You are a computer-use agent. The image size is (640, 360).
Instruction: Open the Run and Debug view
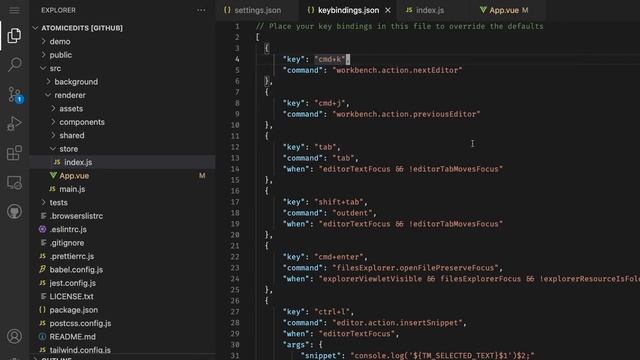[x=14, y=124]
